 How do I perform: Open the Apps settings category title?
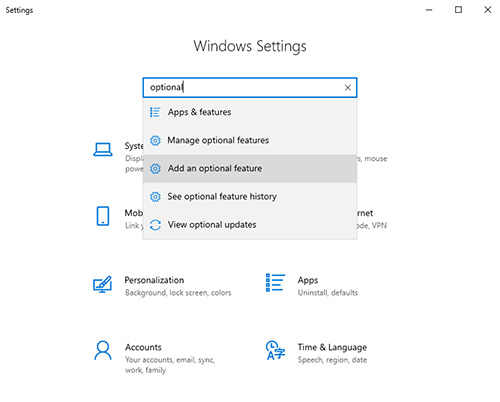pos(308,280)
